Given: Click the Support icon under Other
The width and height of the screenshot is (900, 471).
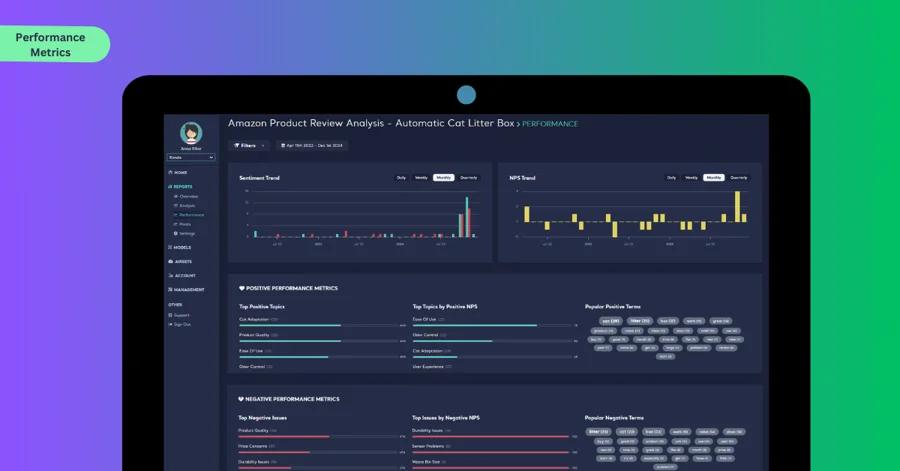Looking at the screenshot, I should (x=170, y=315).
